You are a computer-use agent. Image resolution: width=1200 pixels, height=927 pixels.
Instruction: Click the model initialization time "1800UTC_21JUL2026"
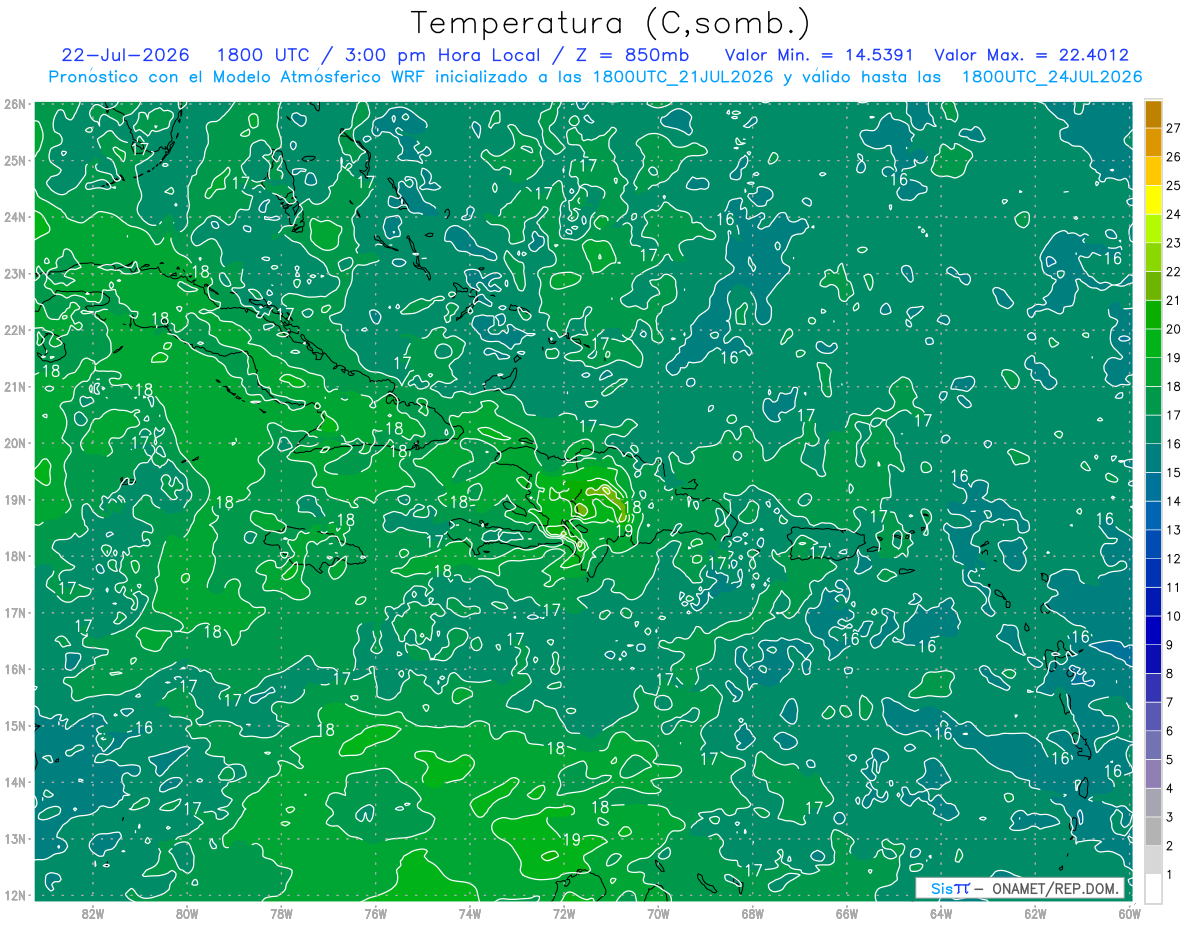(683, 76)
